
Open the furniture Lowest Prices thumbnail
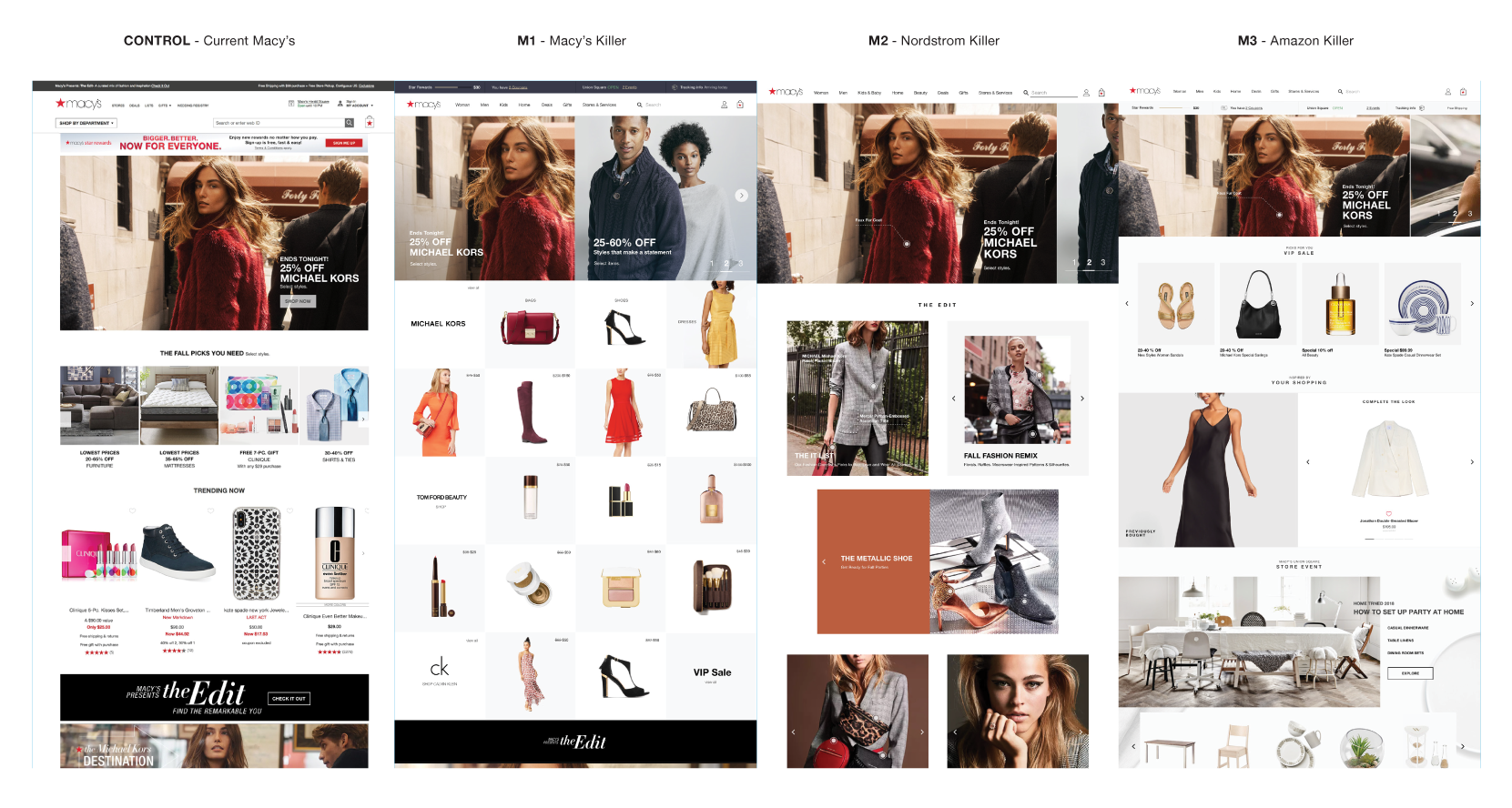[x=99, y=406]
